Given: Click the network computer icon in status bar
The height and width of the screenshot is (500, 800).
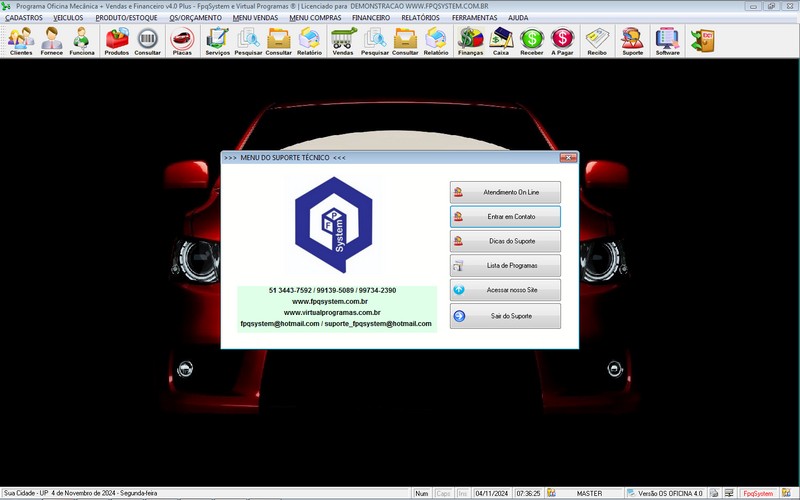Looking at the screenshot, I should pos(730,493).
